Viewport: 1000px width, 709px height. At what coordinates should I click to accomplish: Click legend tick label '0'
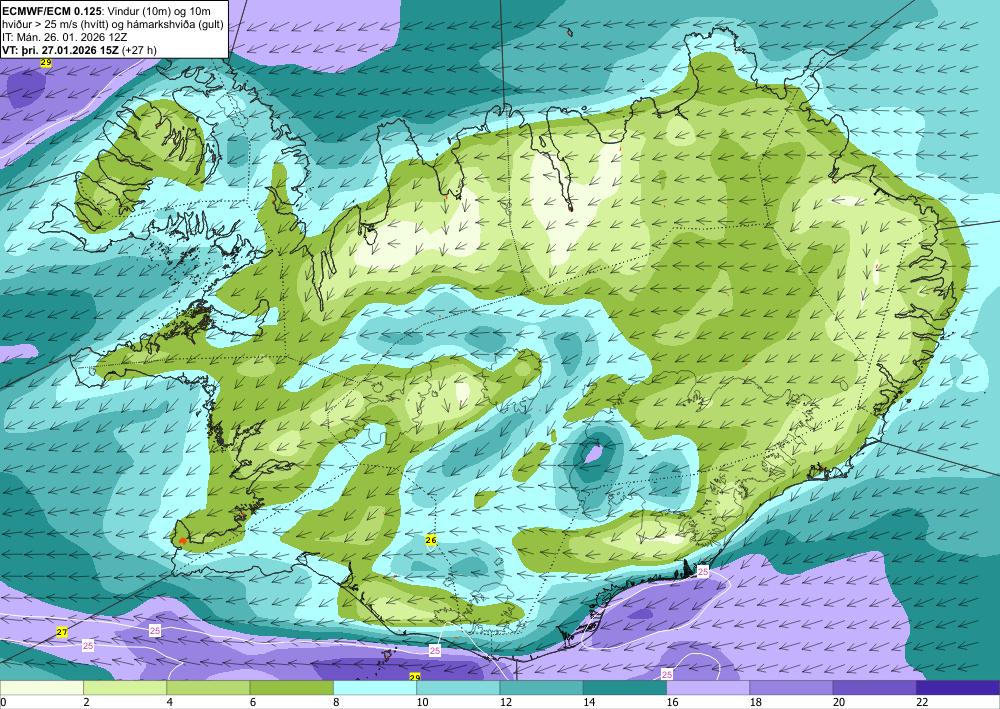3,702
